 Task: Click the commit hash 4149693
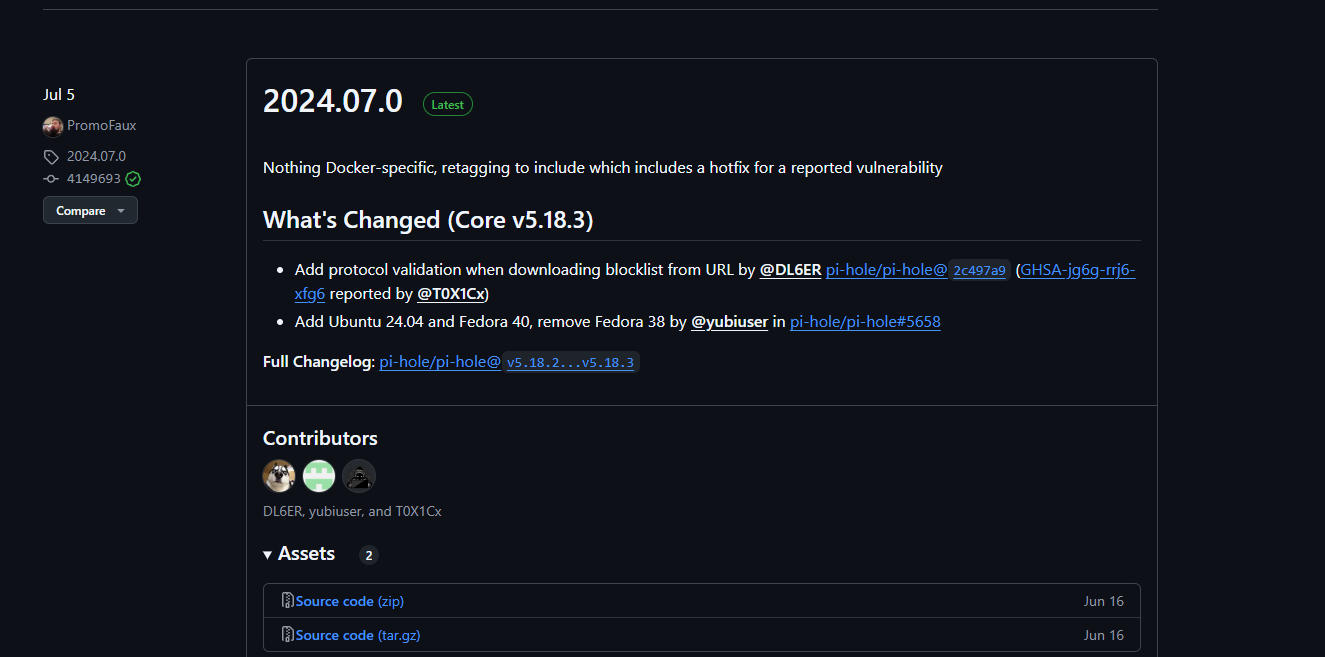click(95, 178)
